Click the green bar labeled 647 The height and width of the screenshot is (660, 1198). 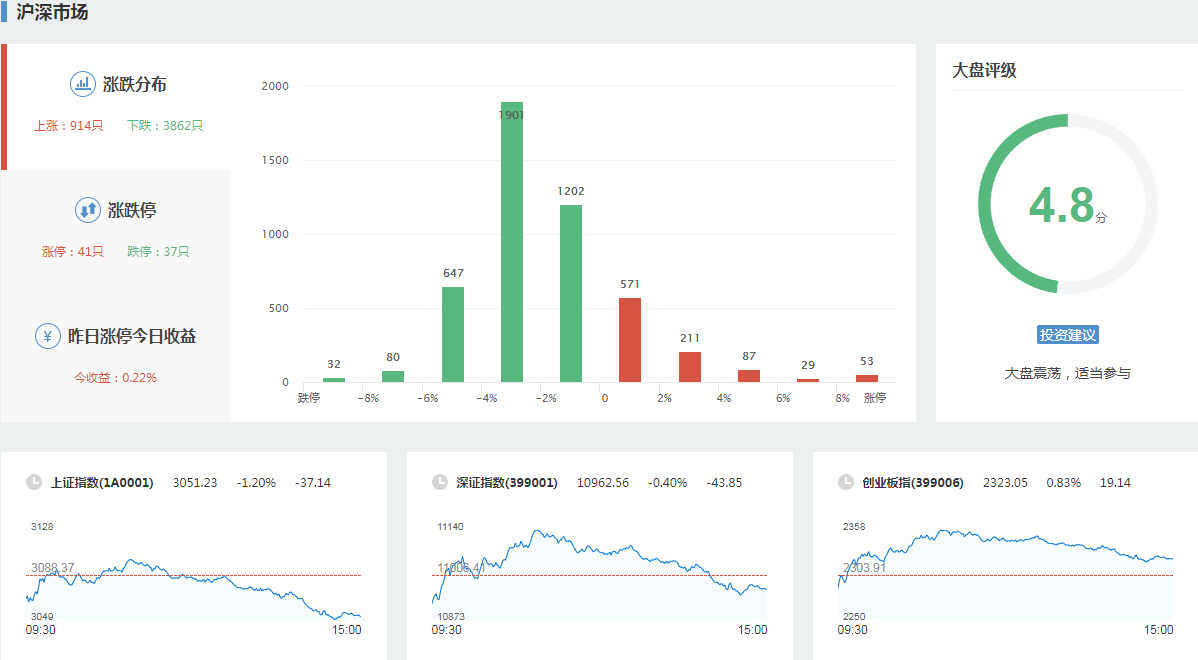453,335
